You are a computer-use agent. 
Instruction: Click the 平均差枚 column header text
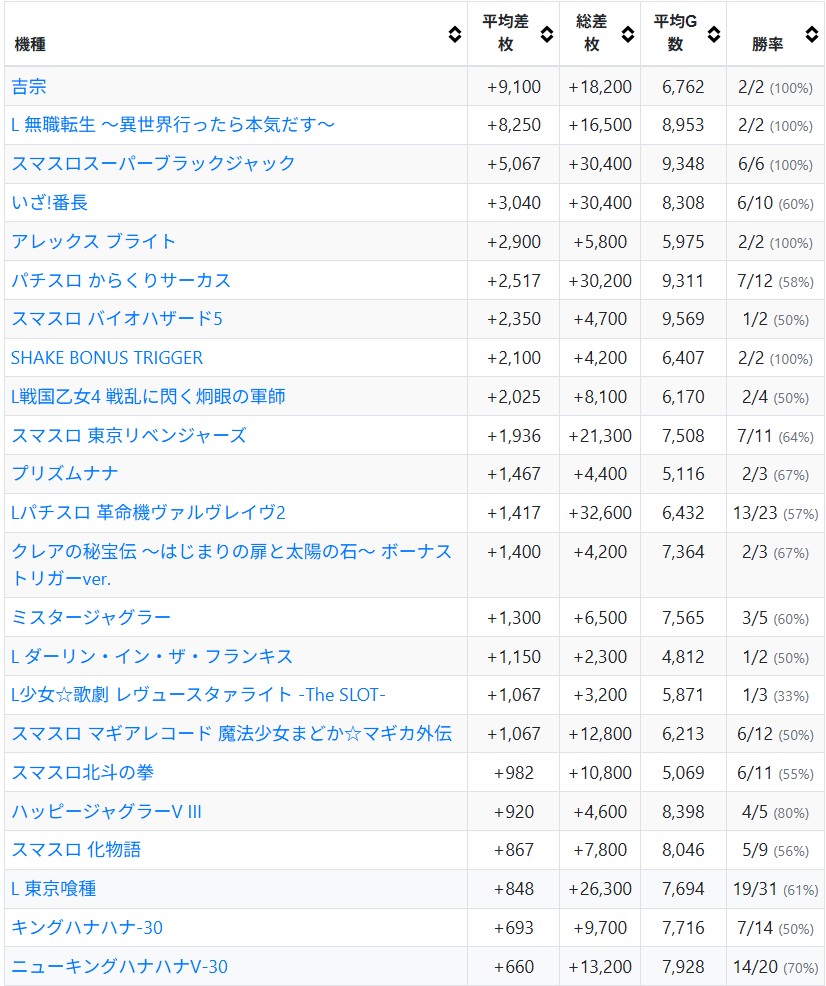tap(505, 33)
